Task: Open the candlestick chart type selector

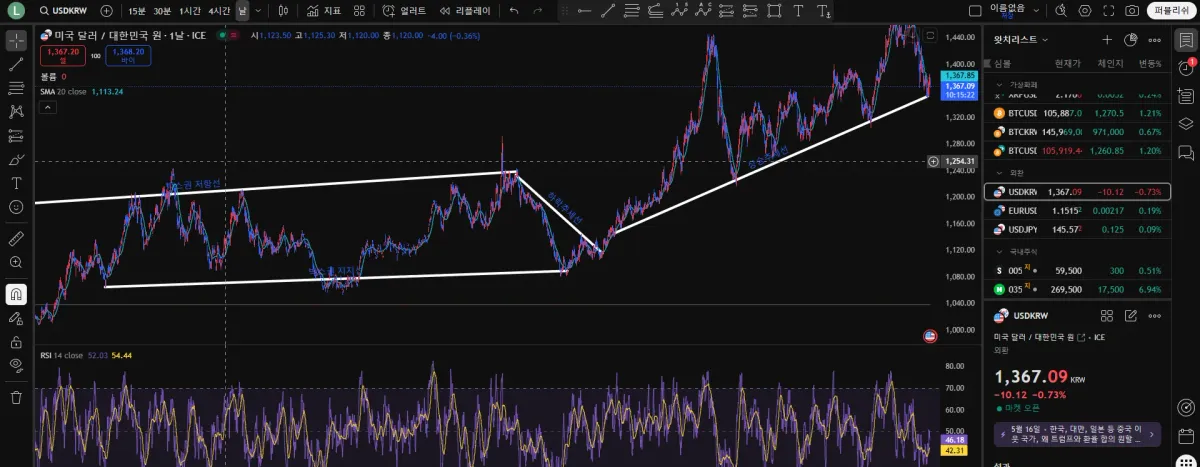Action: pos(283,11)
